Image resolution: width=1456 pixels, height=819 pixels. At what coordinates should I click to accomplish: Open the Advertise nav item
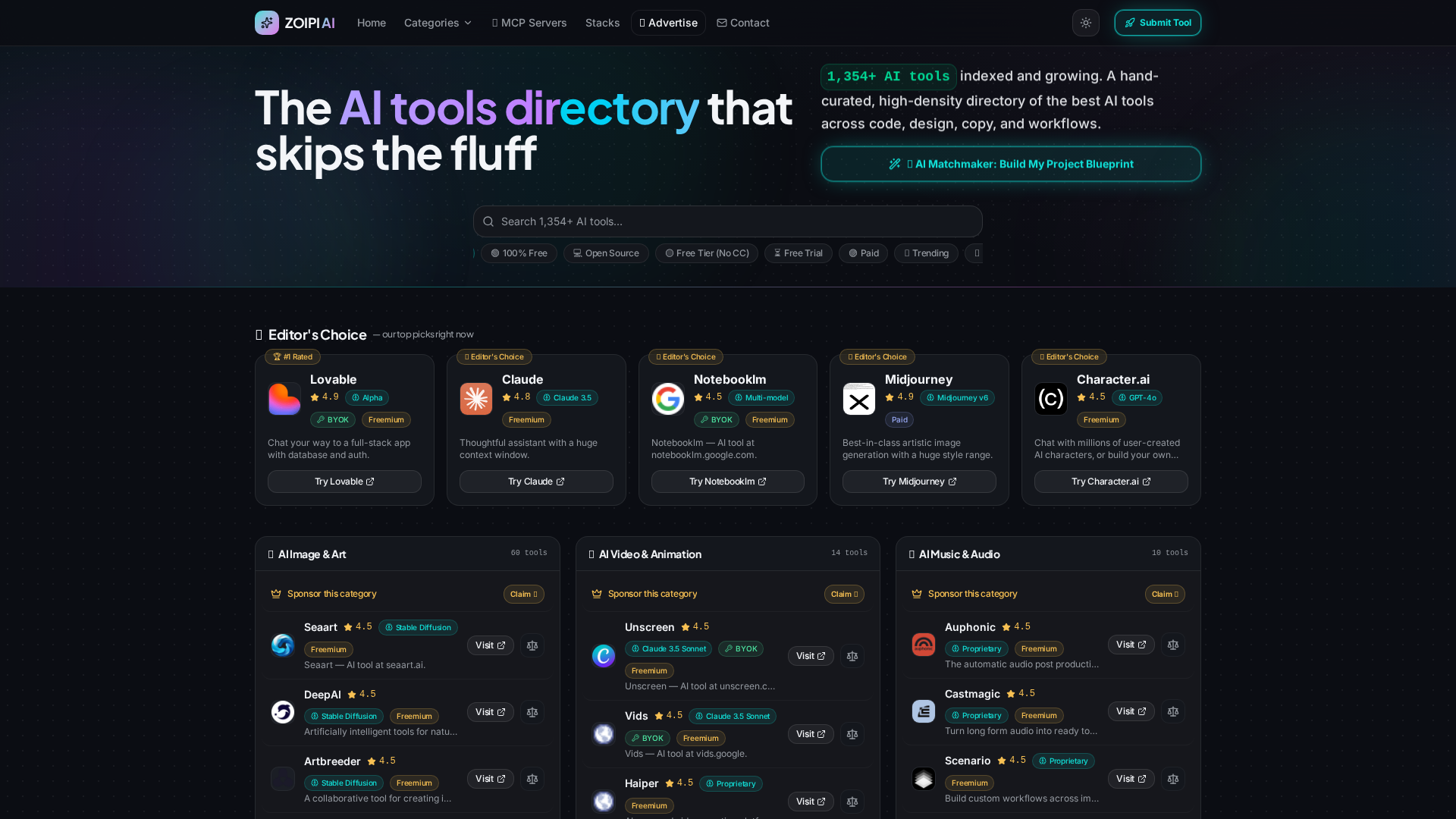(x=668, y=23)
